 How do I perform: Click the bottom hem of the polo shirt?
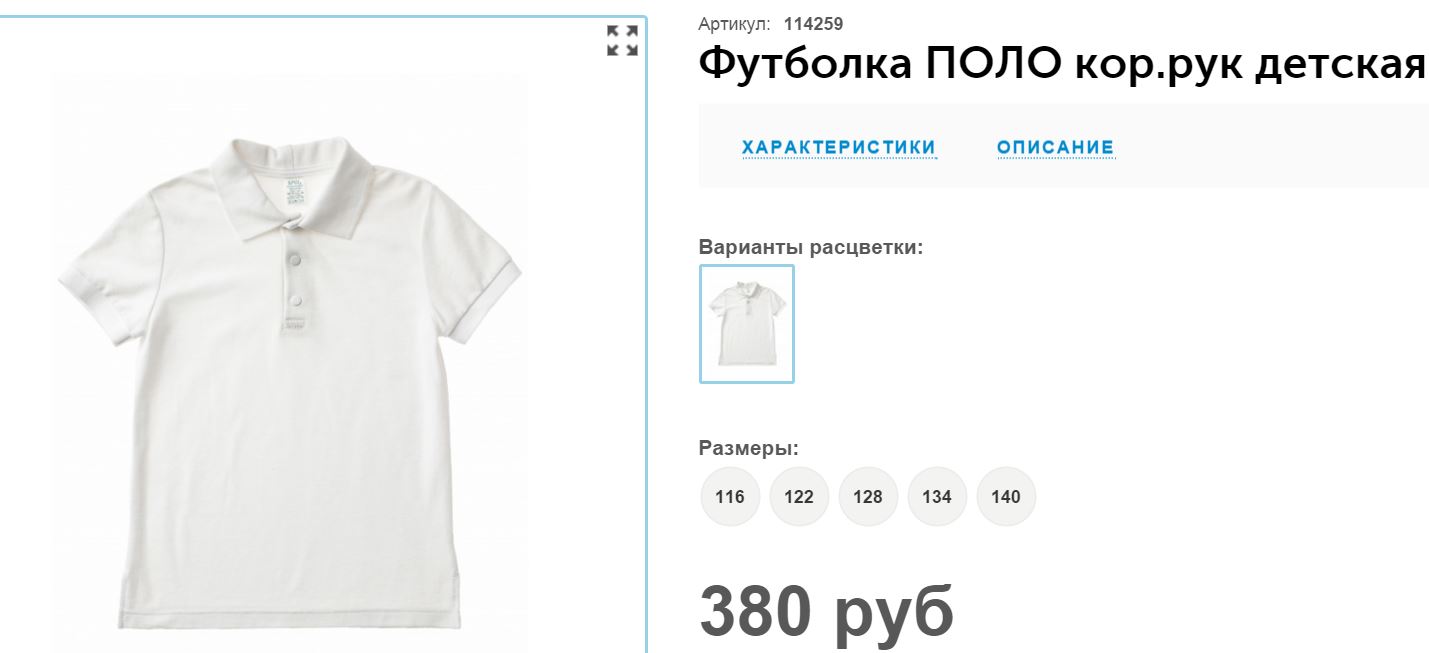pyautogui.click(x=290, y=610)
